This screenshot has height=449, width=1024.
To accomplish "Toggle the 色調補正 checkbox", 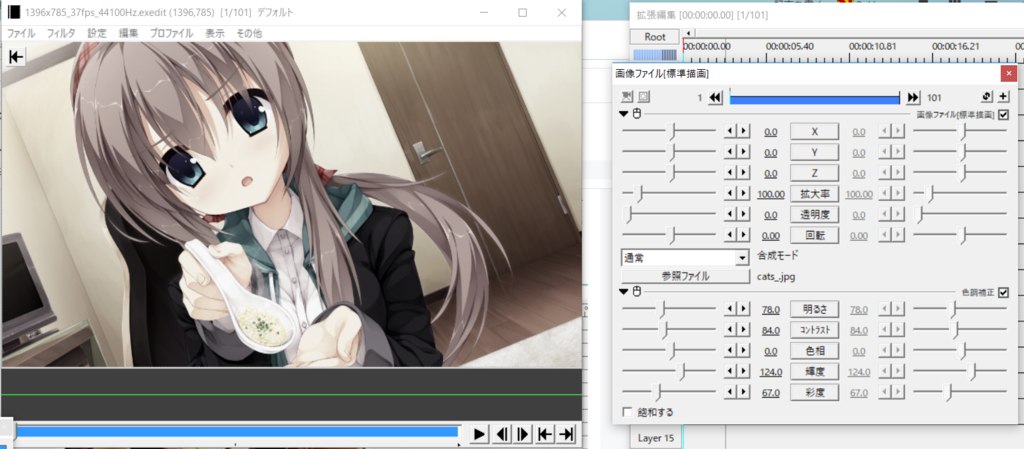I will [x=1004, y=292].
